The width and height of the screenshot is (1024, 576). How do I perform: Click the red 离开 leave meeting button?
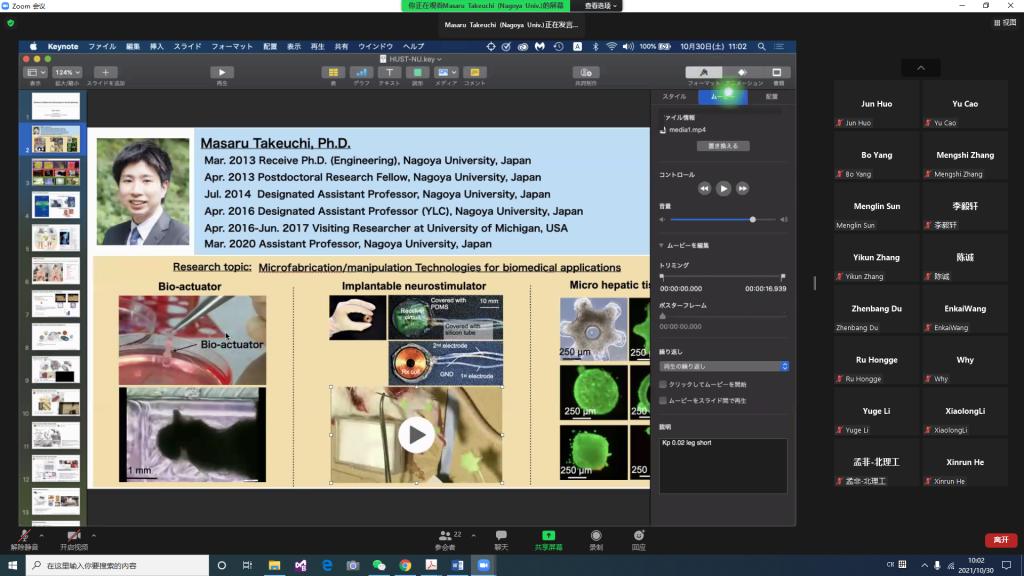tap(1000, 540)
